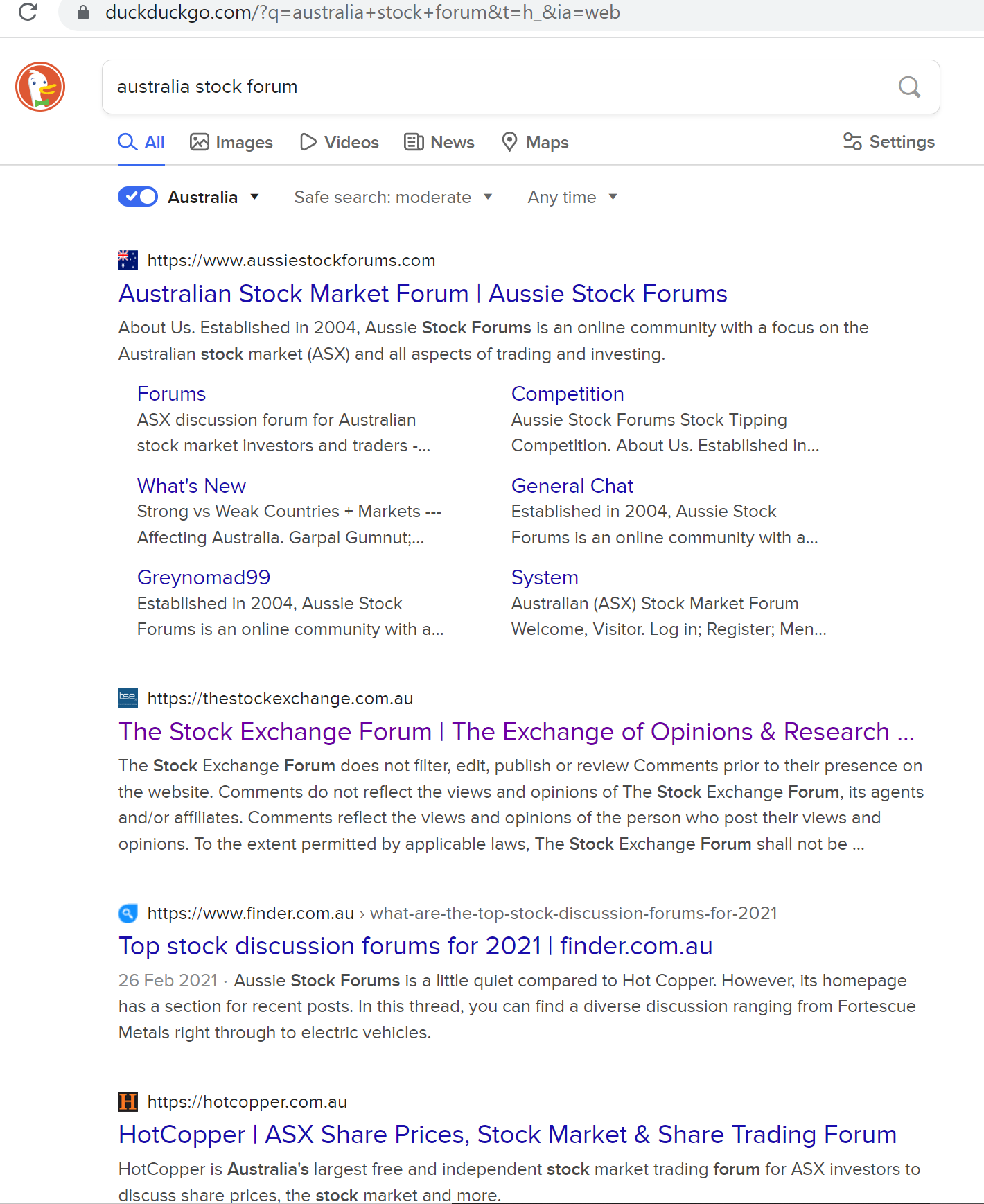Switch to the Videos tab
984x1204 pixels.
click(340, 143)
